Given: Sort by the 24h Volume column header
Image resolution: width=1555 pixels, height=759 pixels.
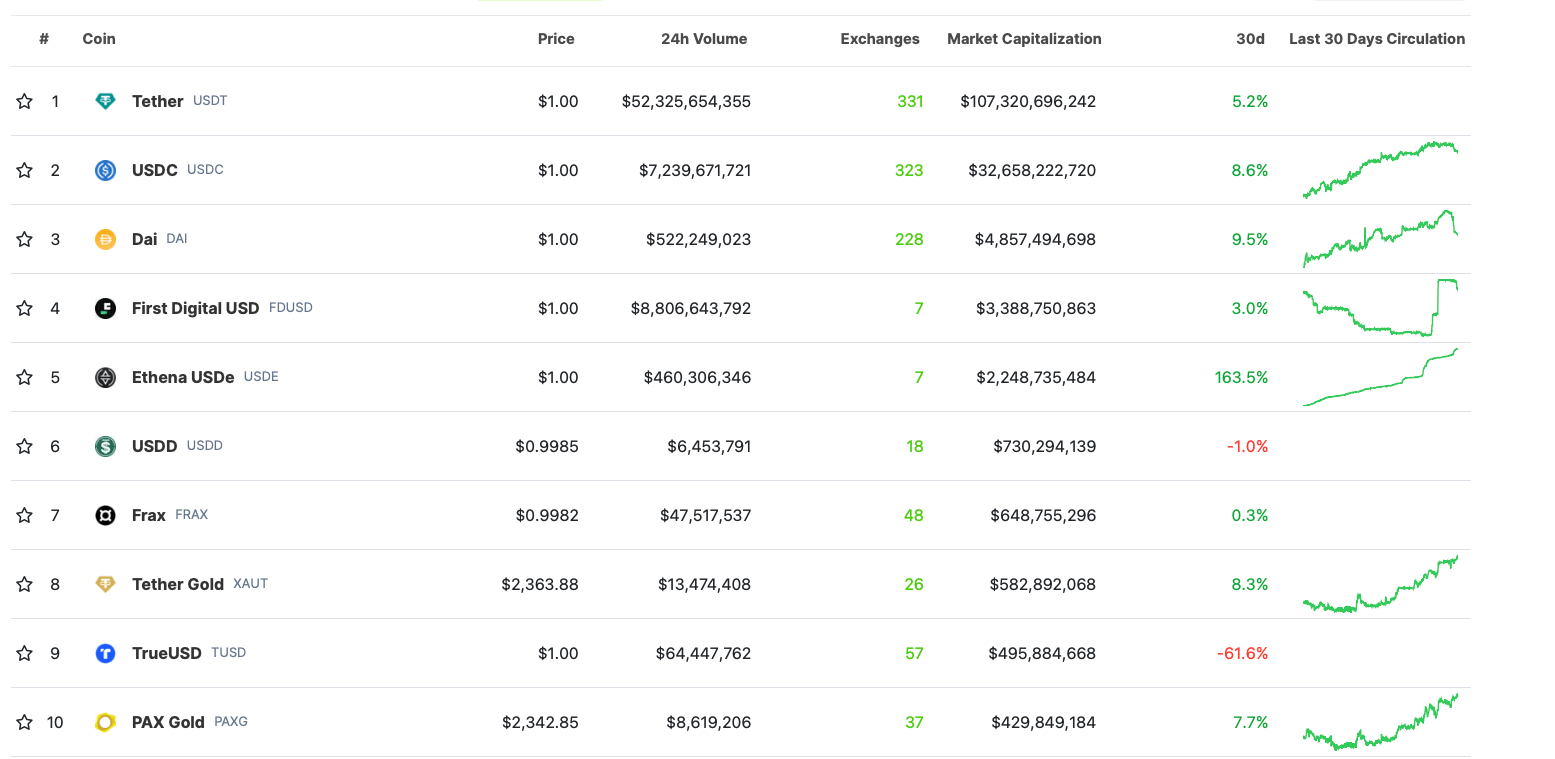Looking at the screenshot, I should [704, 39].
